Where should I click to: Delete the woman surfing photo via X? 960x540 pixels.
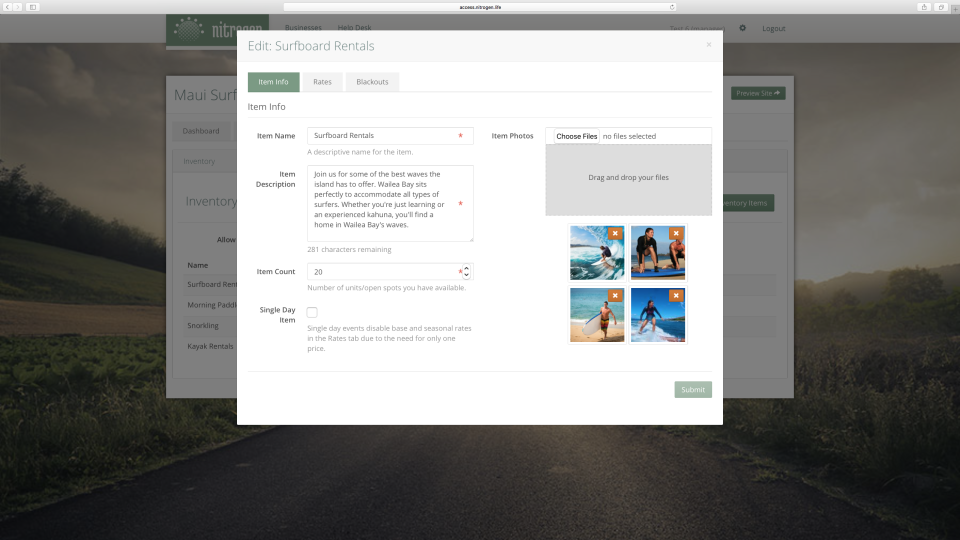[x=677, y=296]
